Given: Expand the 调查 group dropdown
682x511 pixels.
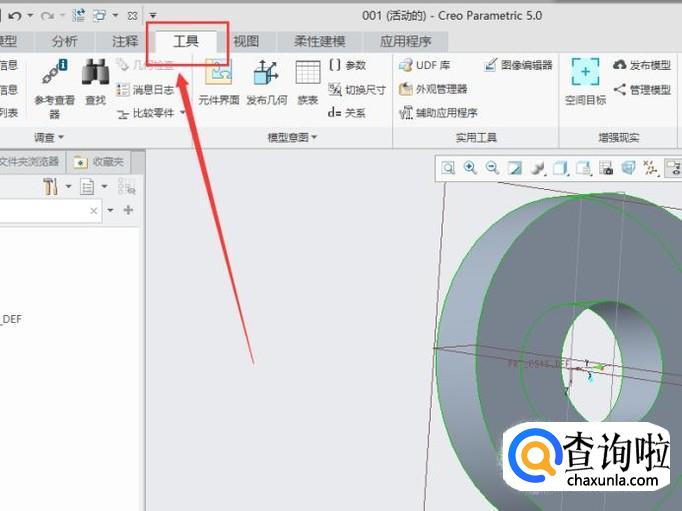Looking at the screenshot, I should 49,137.
